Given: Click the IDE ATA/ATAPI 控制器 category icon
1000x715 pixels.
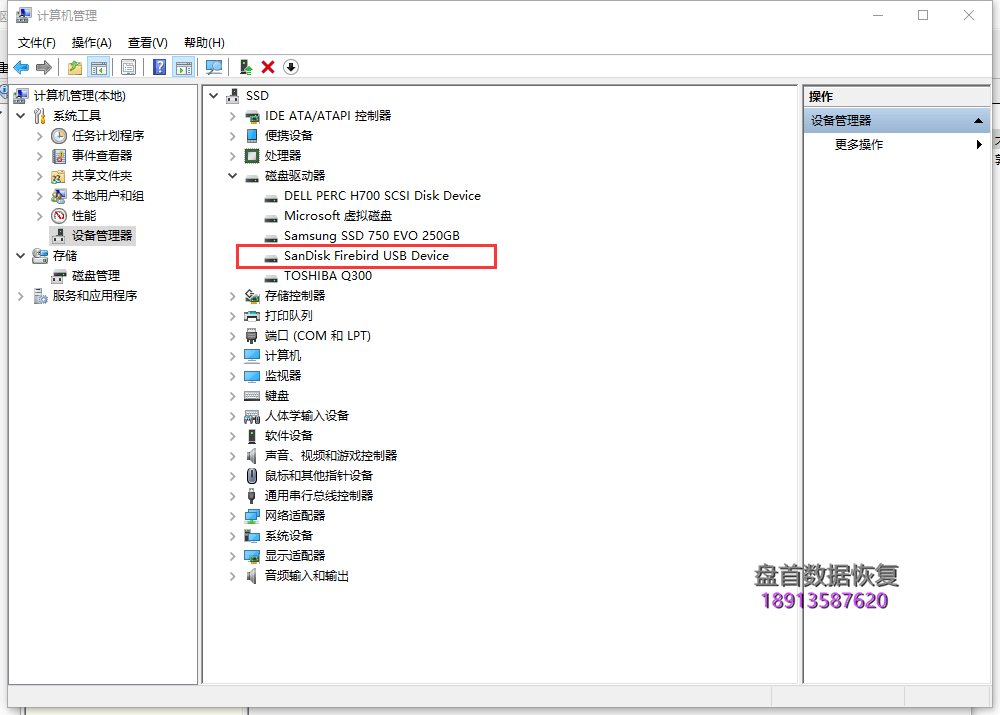Looking at the screenshot, I should coord(252,116).
